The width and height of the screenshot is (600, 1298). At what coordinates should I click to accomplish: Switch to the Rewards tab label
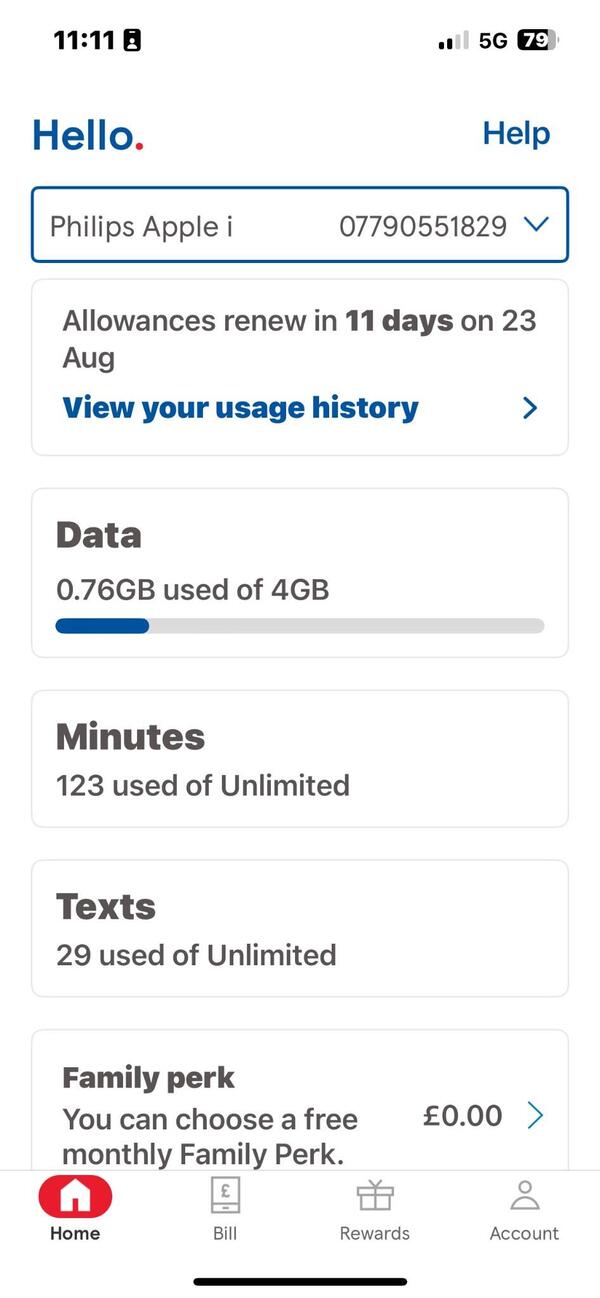pos(375,1233)
